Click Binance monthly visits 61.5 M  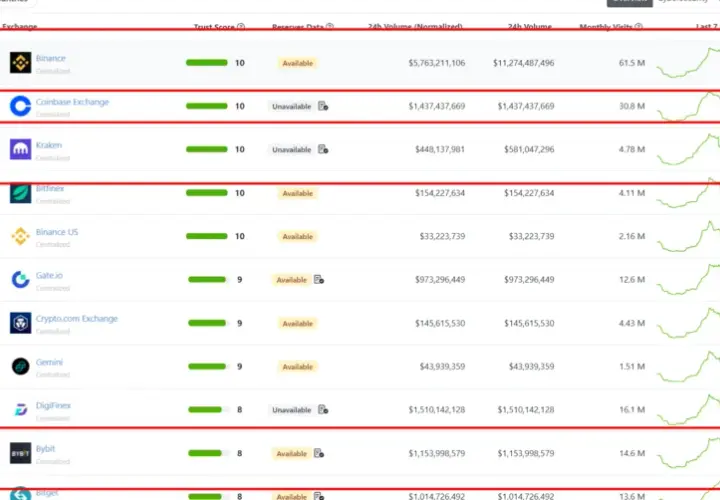(632, 63)
